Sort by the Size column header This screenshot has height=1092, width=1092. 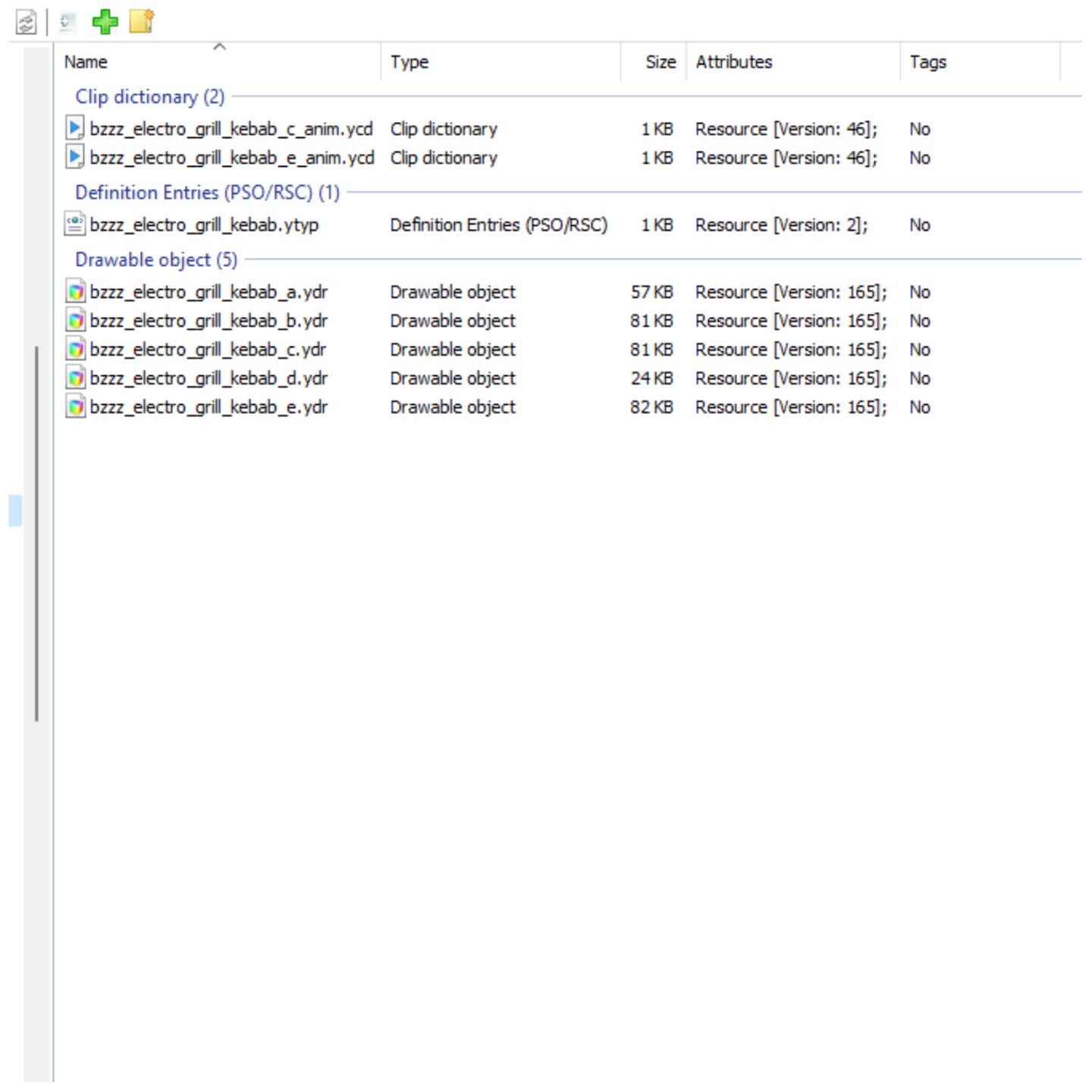pyautogui.click(x=654, y=62)
